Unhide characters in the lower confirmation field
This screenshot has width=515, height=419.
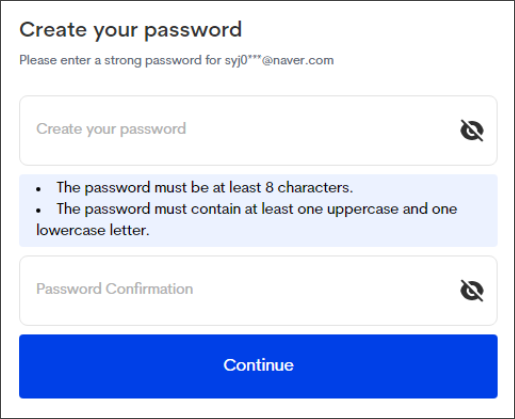tap(472, 290)
